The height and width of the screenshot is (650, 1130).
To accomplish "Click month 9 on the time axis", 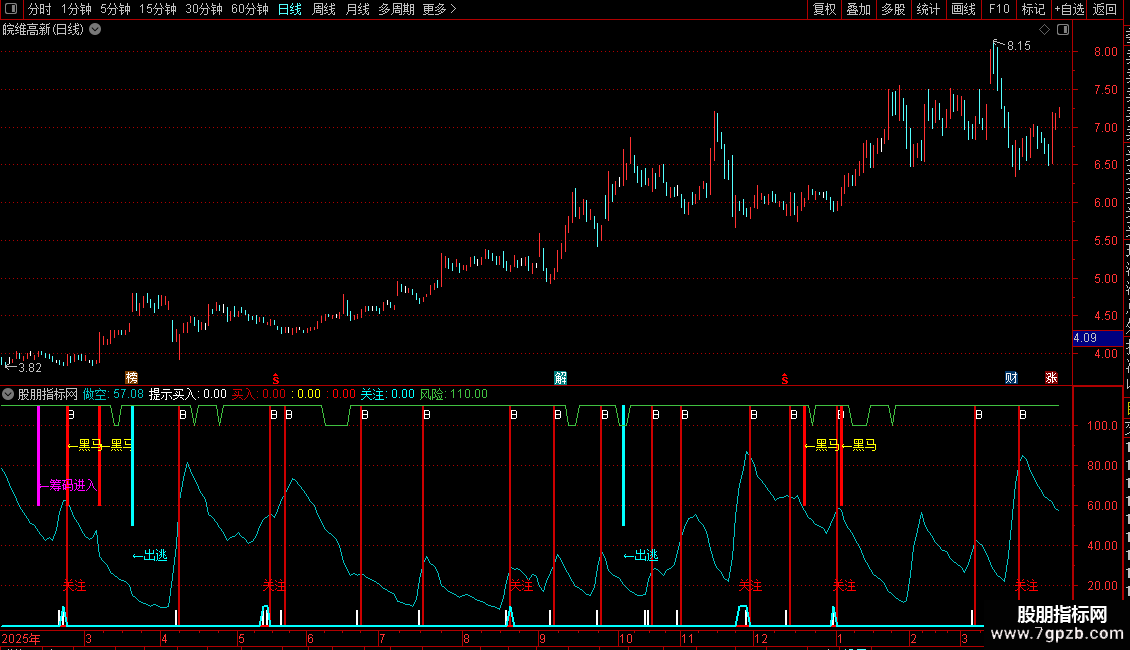I will click(x=542, y=639).
